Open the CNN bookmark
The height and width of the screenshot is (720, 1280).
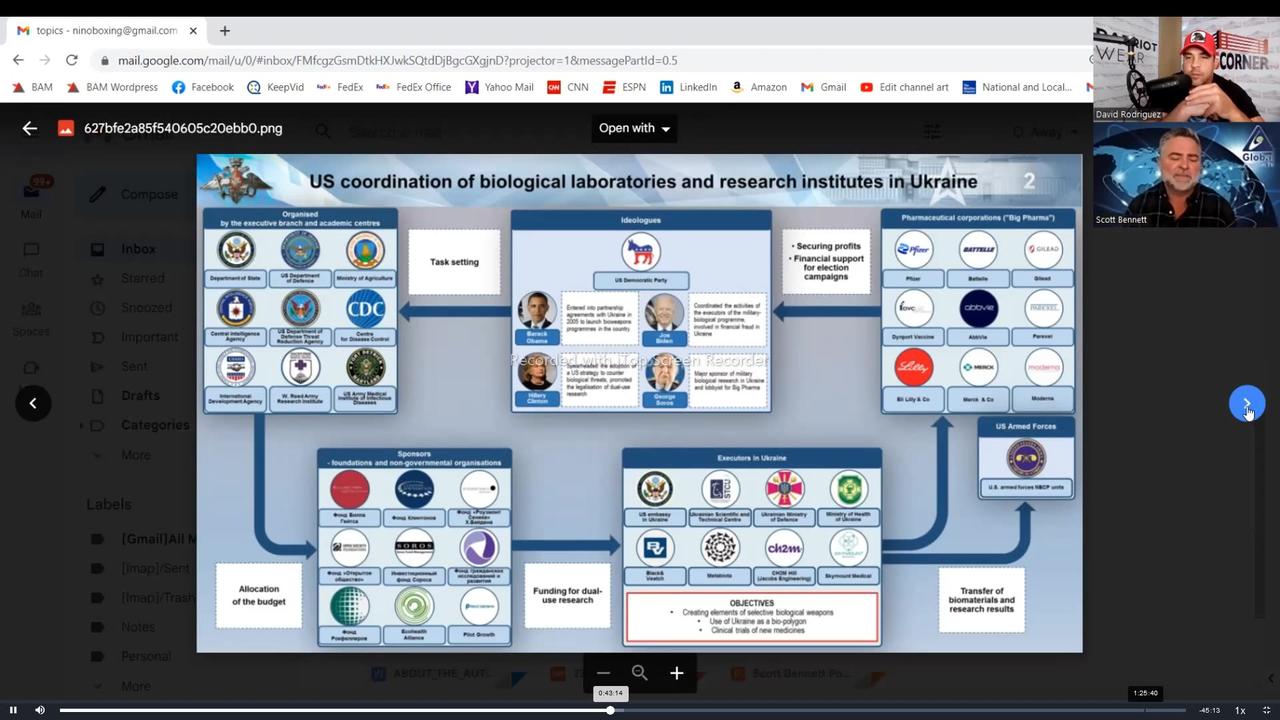(567, 87)
